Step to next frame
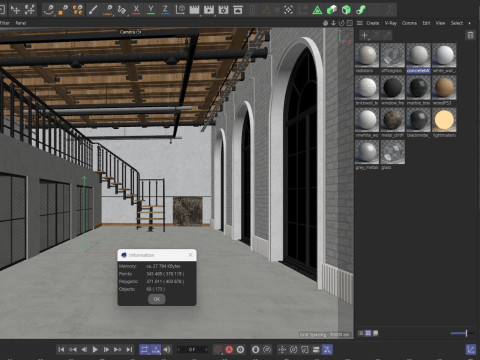Image resolution: width=480 pixels, height=360 pixels. pyautogui.click(x=106, y=349)
